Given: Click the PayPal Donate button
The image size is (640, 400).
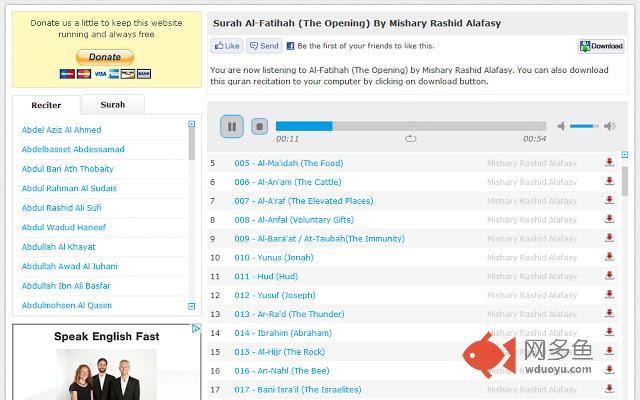Looking at the screenshot, I should 105,57.
